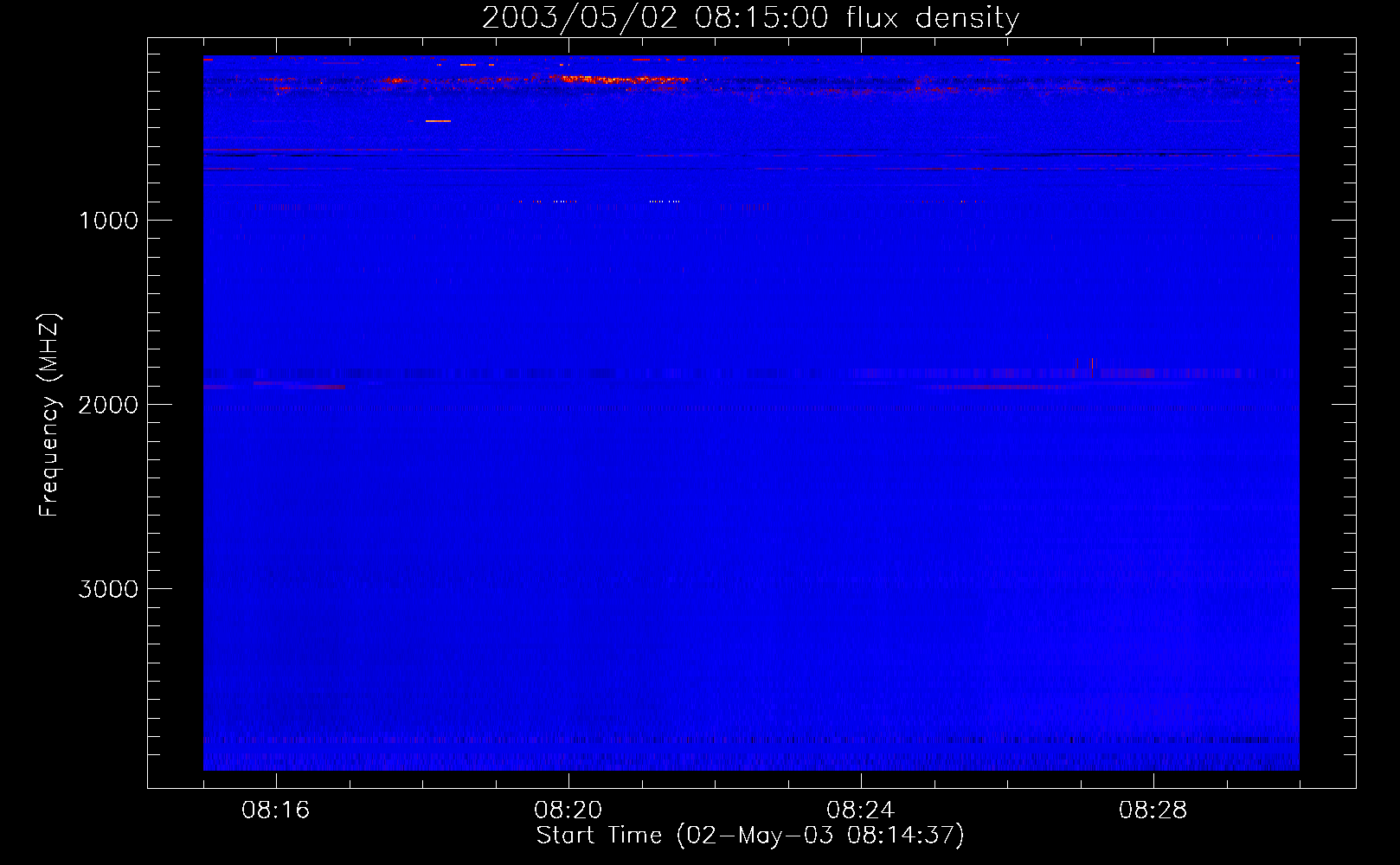Click the 1000 frequency tick label
Screen dimensions: 1400x865
(x=108, y=221)
